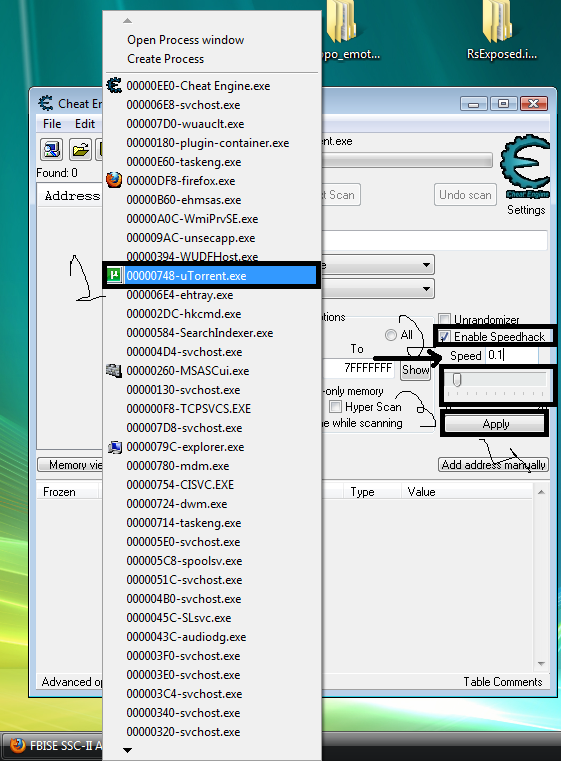The image size is (561, 761).
Task: Click the Show button
Action: pos(415,370)
